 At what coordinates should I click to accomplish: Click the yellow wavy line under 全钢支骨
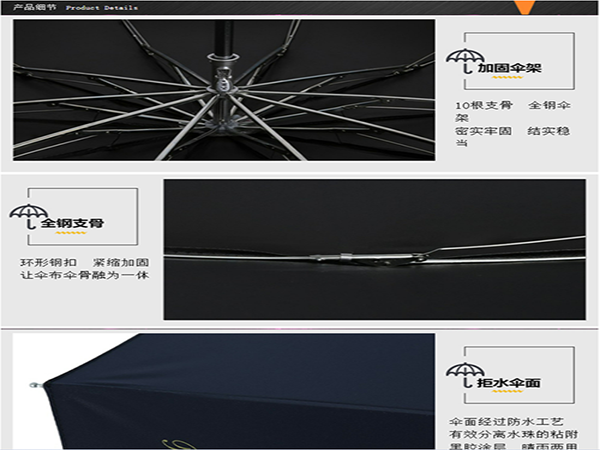click(x=72, y=234)
